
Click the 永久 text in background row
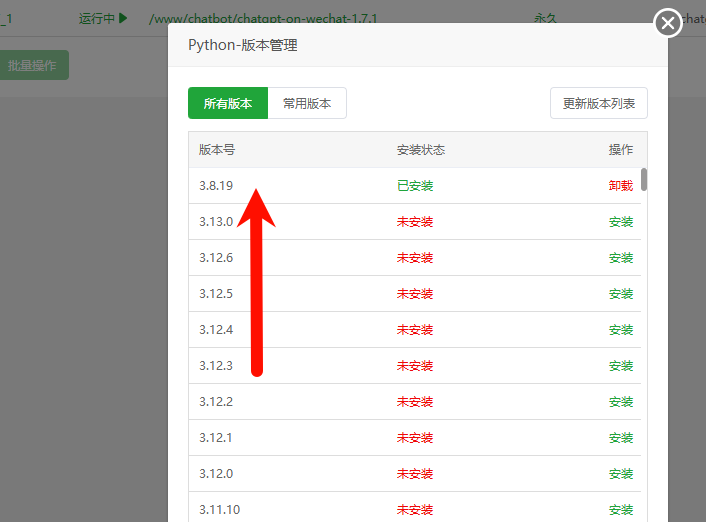click(x=545, y=18)
